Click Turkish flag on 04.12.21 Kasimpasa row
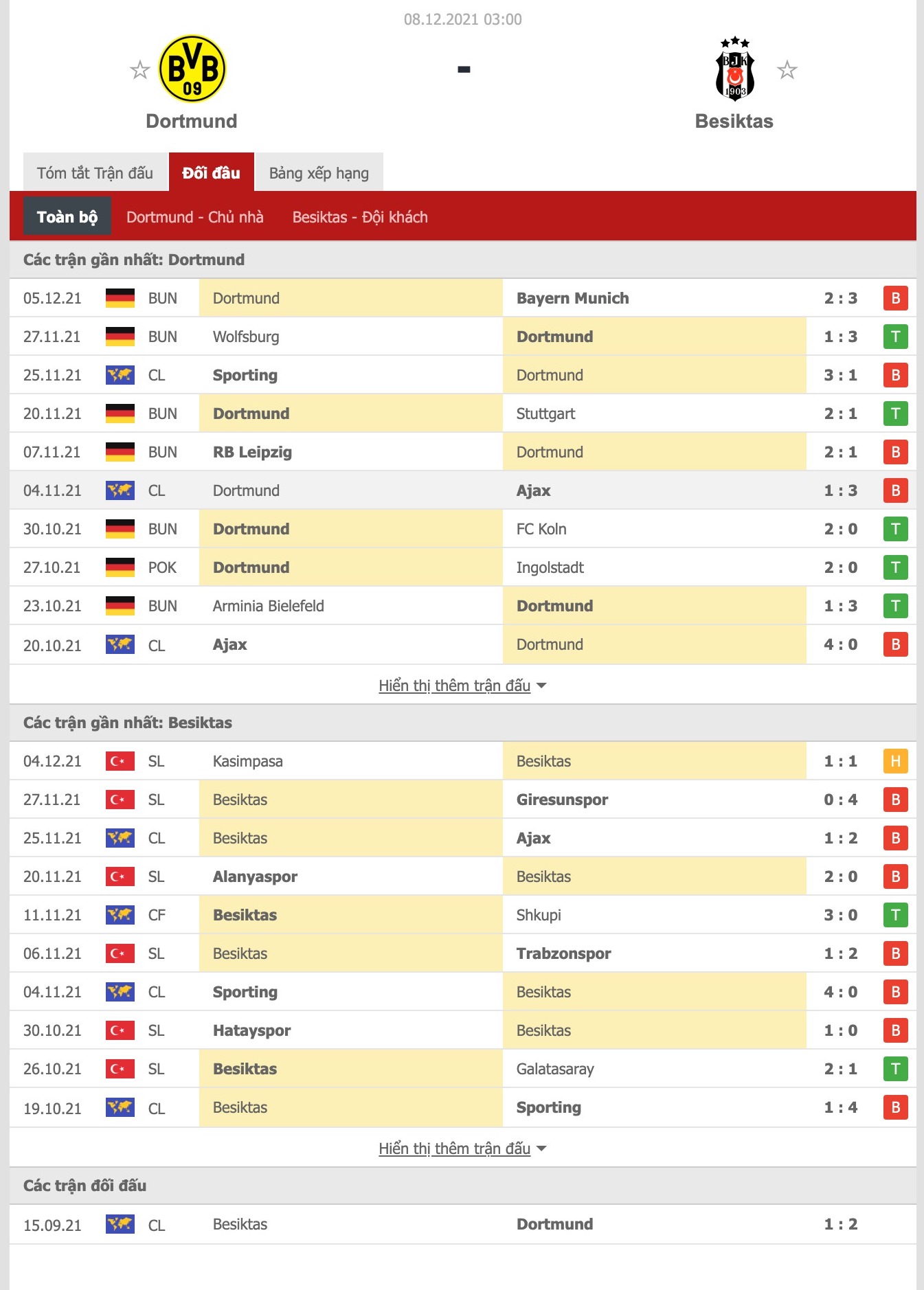The width and height of the screenshot is (924, 1290). point(120,761)
